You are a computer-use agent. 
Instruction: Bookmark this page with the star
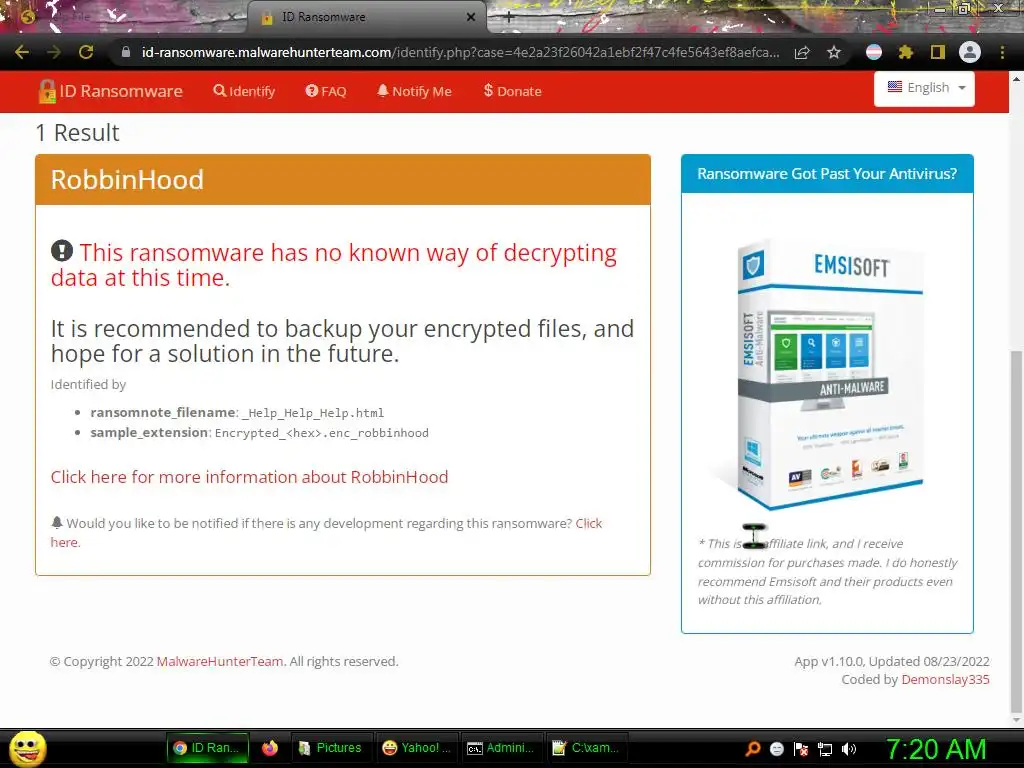833,52
